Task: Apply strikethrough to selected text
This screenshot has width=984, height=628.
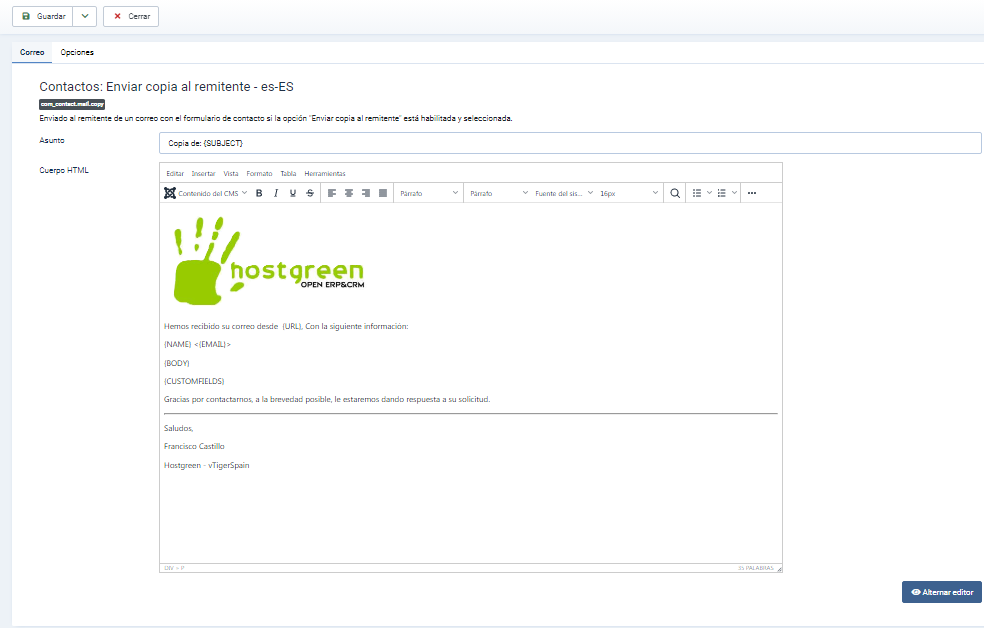Action: [310, 193]
